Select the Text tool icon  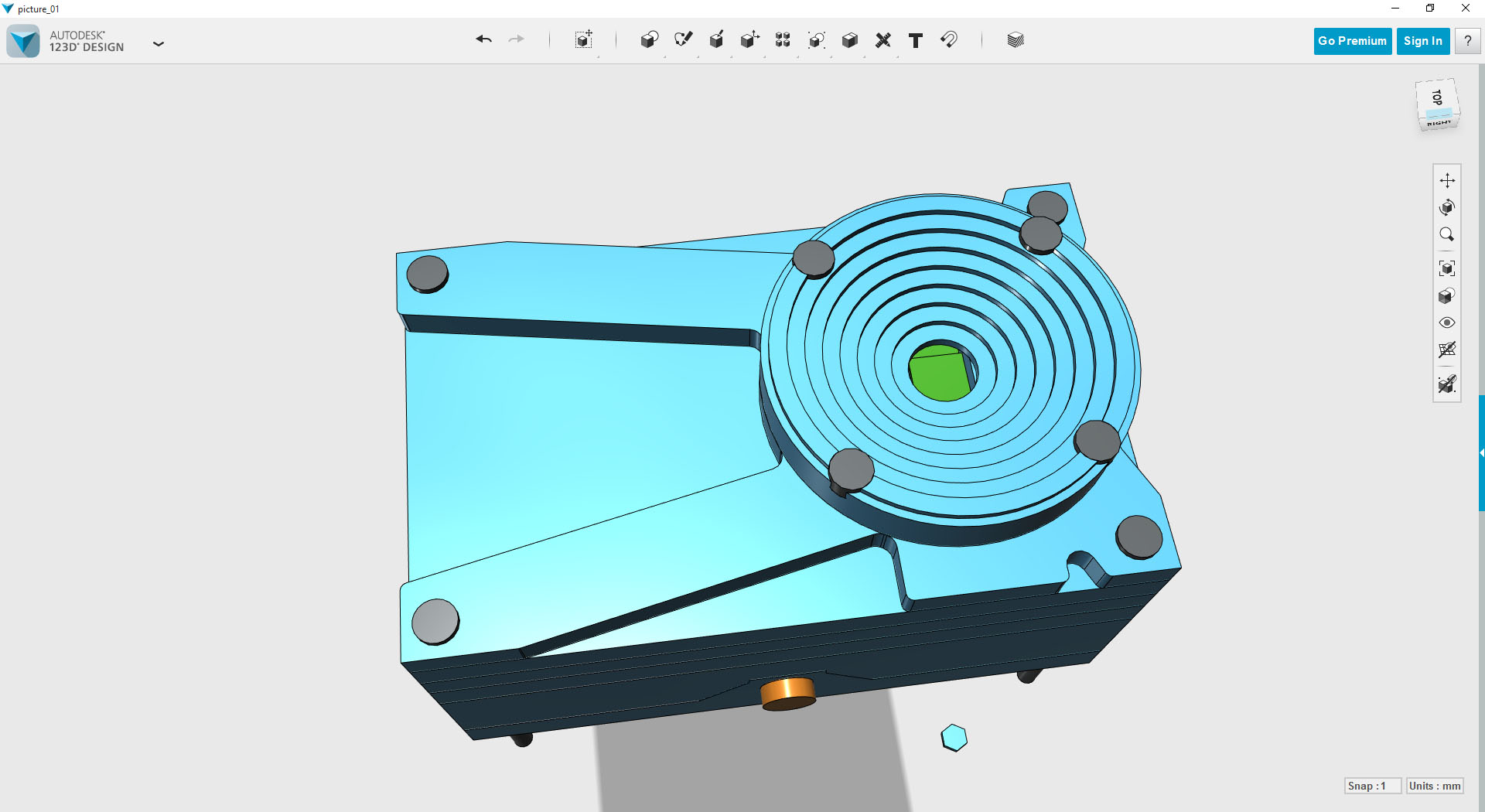tap(916, 40)
